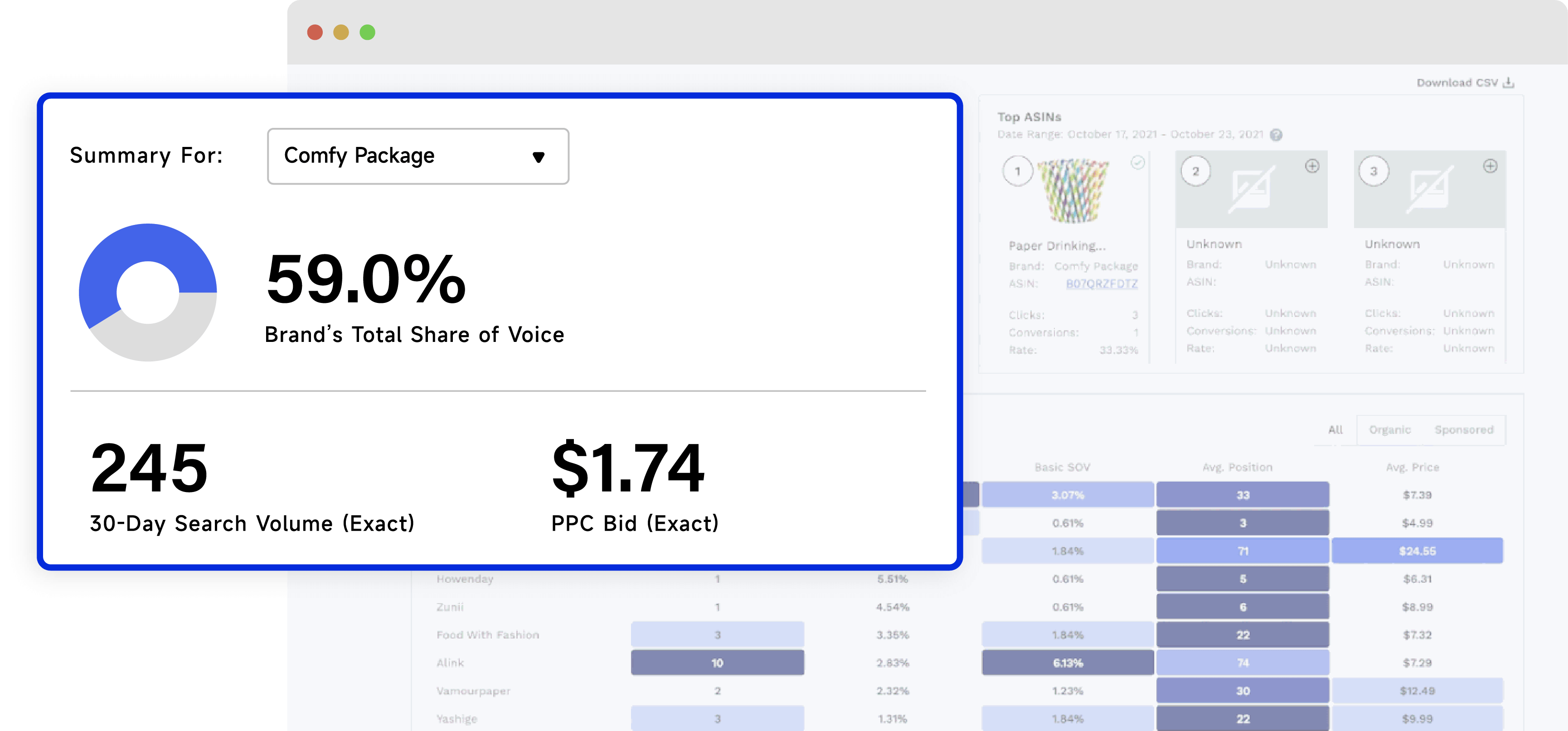The width and height of the screenshot is (1568, 731).
Task: Sort by the Avg. Price column header
Action: pos(1412,467)
